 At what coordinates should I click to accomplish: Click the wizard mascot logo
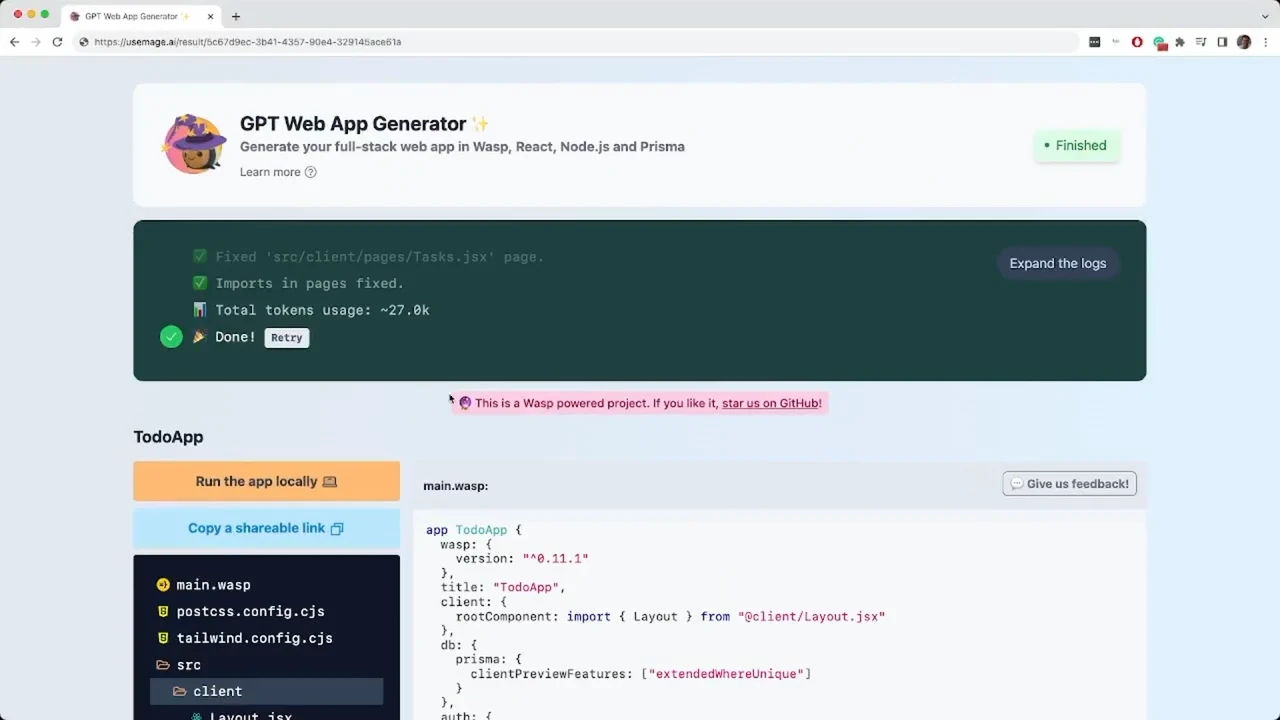point(194,144)
